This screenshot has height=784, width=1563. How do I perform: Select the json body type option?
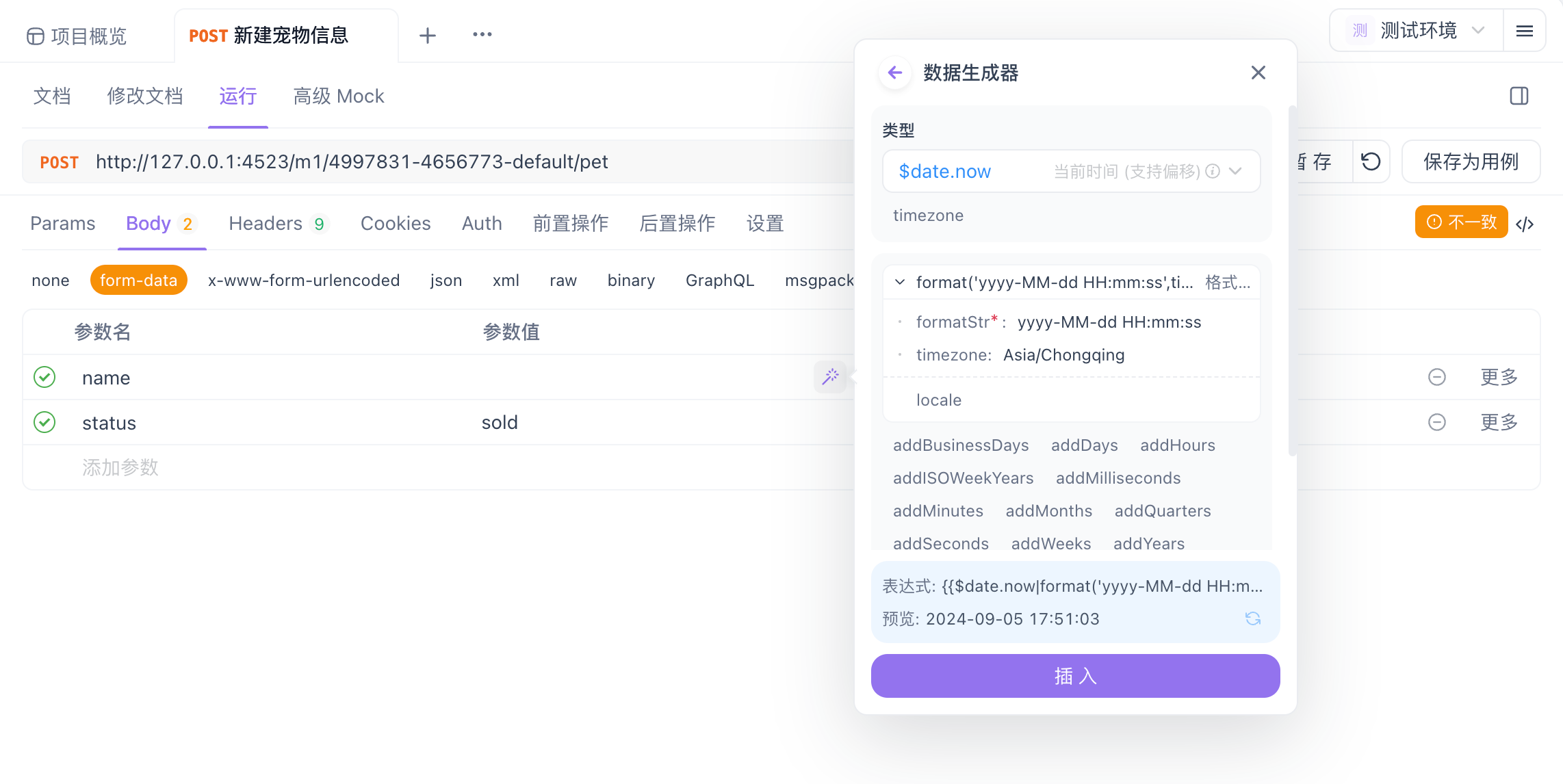tap(445, 280)
